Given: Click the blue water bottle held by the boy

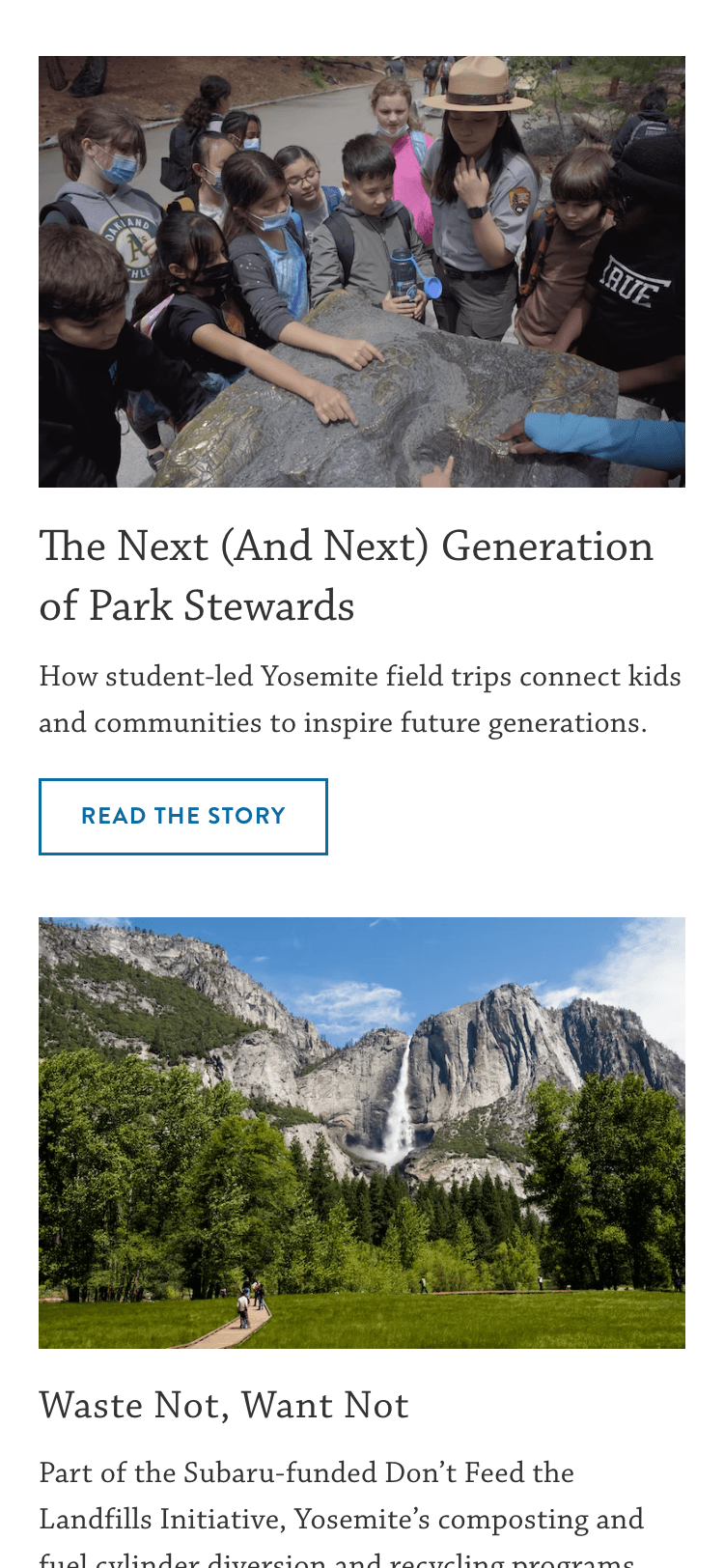Looking at the screenshot, I should (405, 275).
